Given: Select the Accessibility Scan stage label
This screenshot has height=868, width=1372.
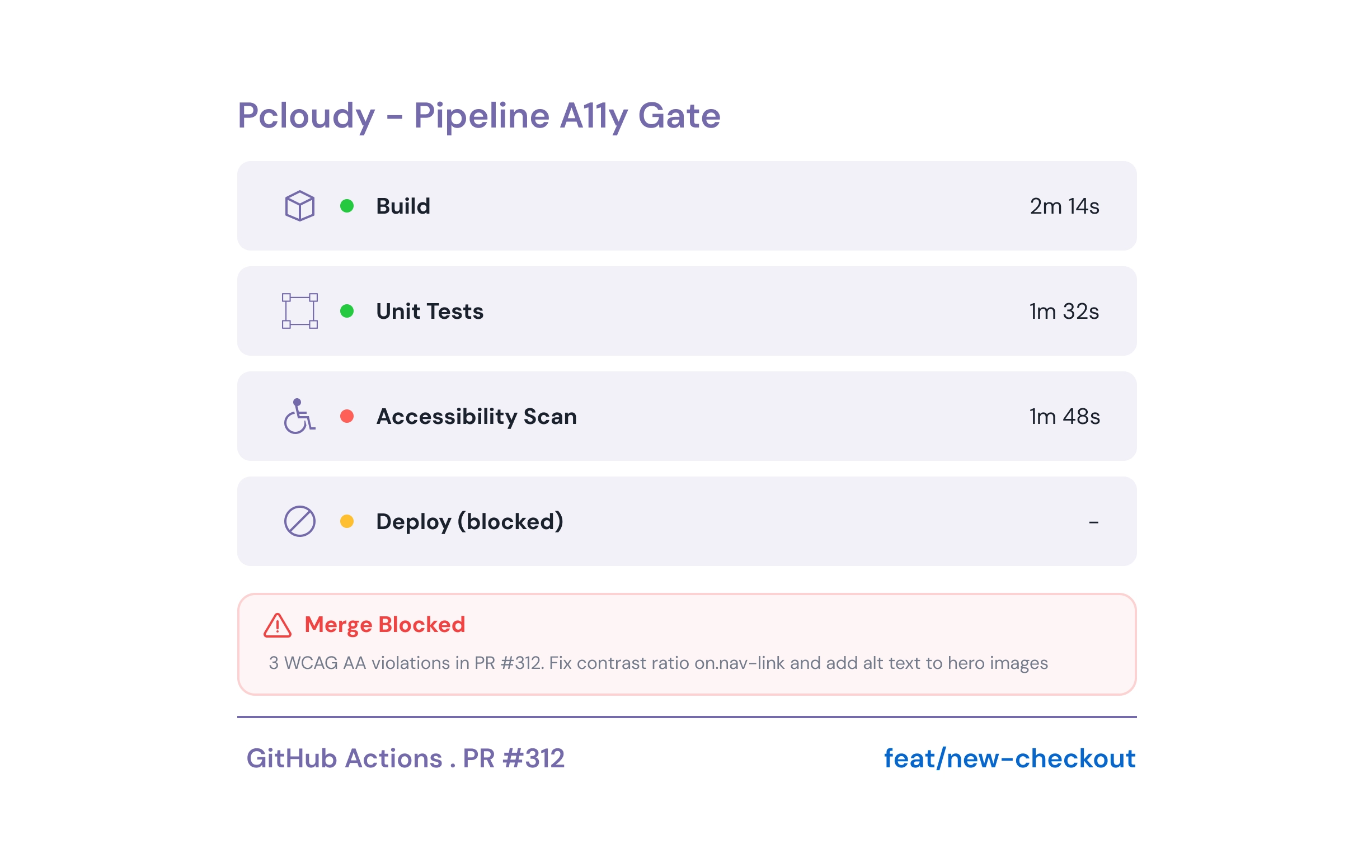Looking at the screenshot, I should pyautogui.click(x=476, y=416).
